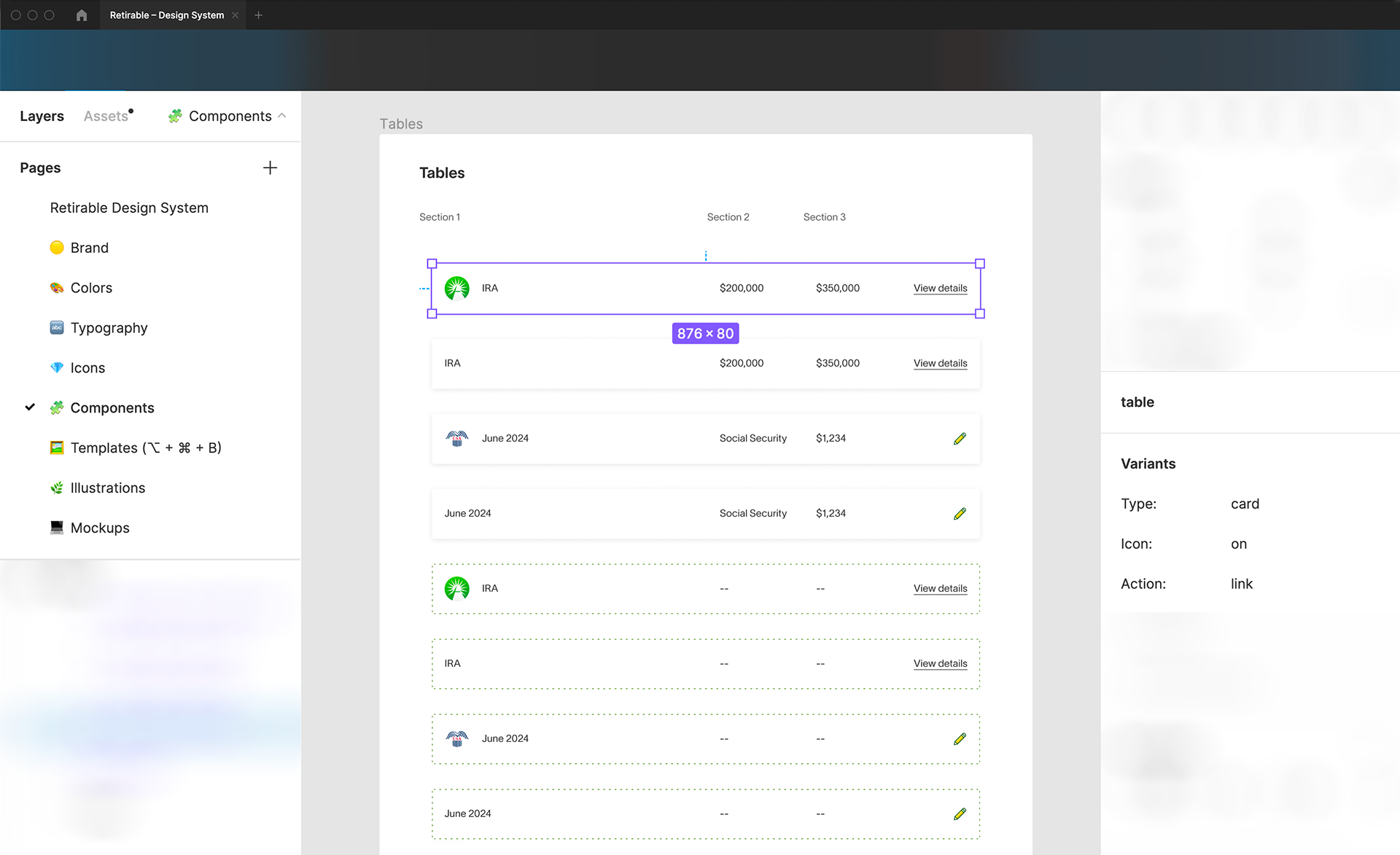The image size is (1400, 855).
Task: Click View details link in selected IRA row
Action: (x=940, y=288)
